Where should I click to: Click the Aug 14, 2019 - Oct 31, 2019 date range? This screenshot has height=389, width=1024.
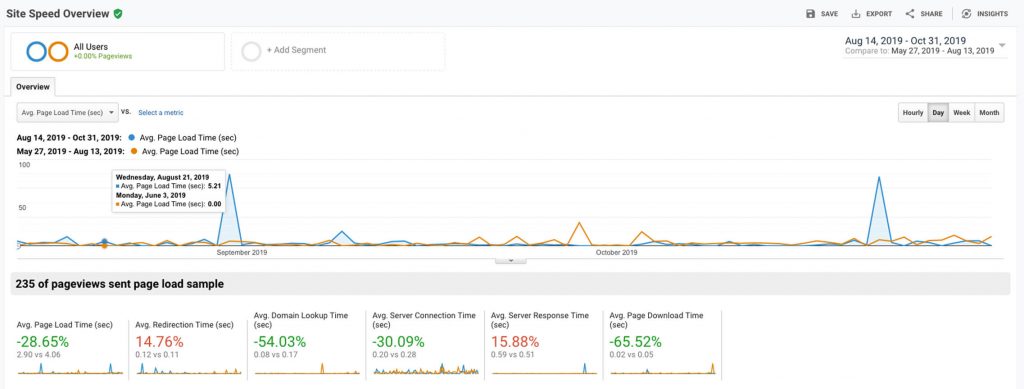[x=905, y=40]
